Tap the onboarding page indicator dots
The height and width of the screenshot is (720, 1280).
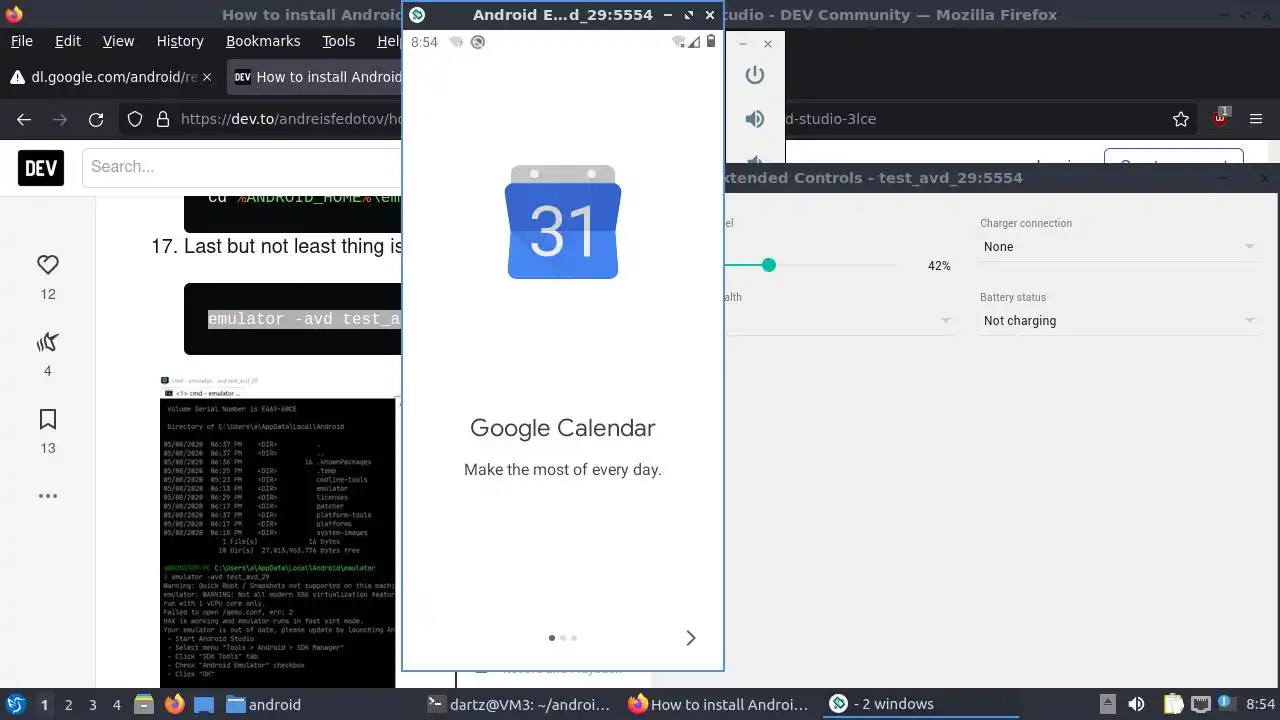click(x=563, y=638)
